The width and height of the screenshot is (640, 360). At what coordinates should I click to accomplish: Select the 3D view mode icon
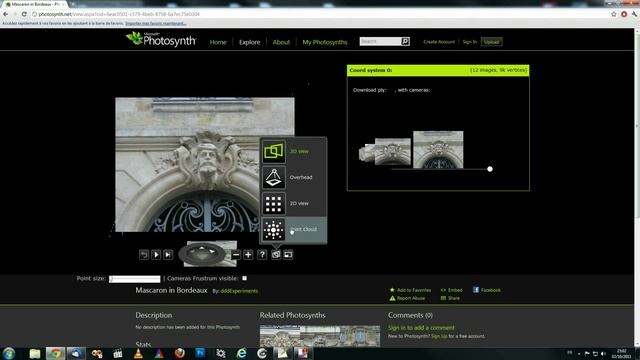pos(273,151)
